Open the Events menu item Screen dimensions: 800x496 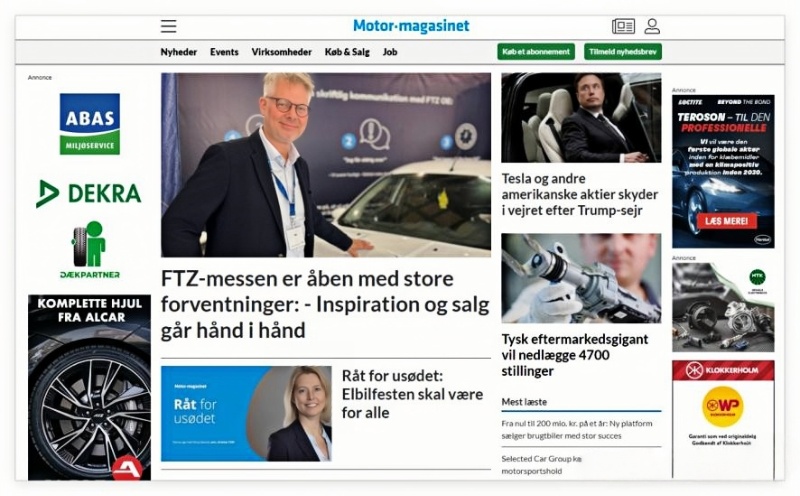point(224,52)
